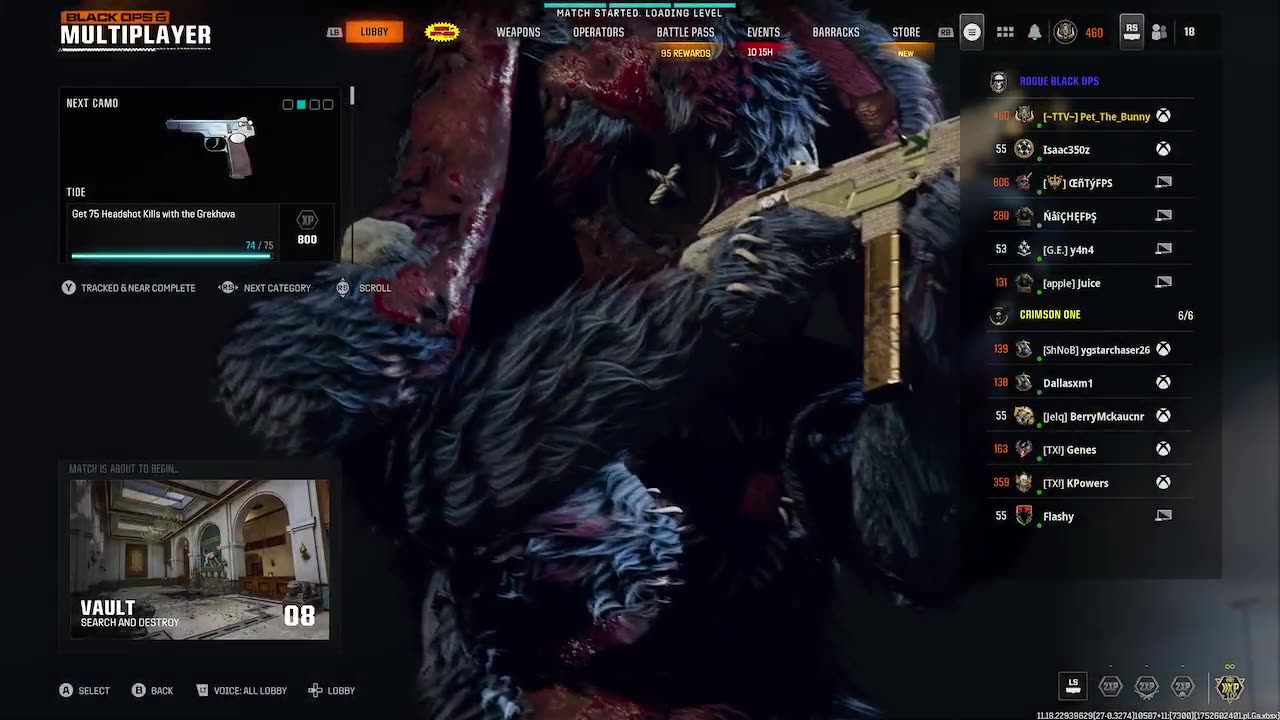Click the RS social button icon
This screenshot has width=1280, height=720.
(x=1132, y=31)
